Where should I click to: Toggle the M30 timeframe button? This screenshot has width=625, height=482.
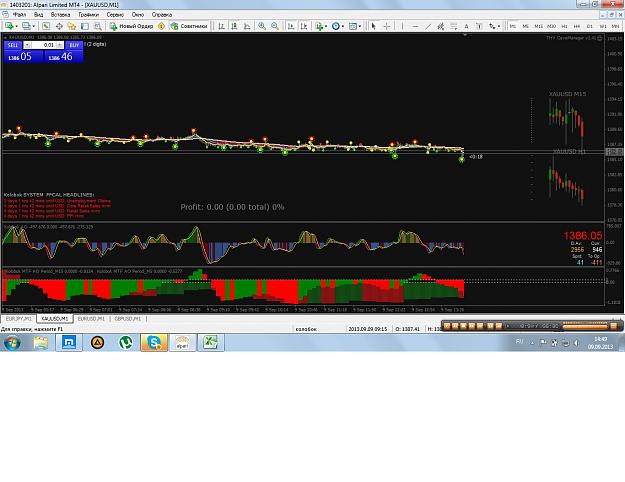pos(552,26)
